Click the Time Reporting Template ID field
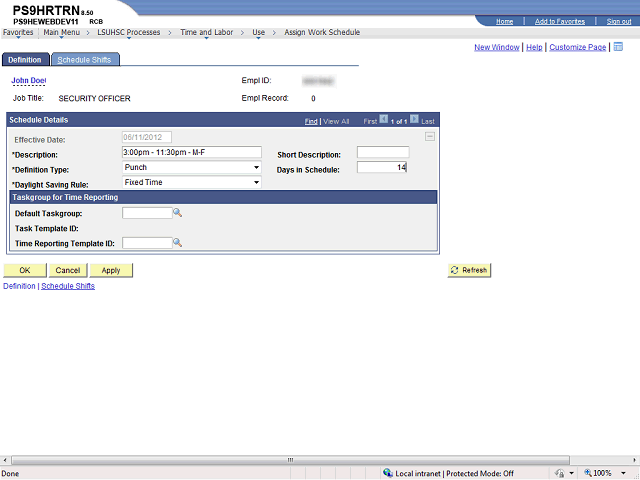Image resolution: width=640 pixels, height=480 pixels. [147, 243]
